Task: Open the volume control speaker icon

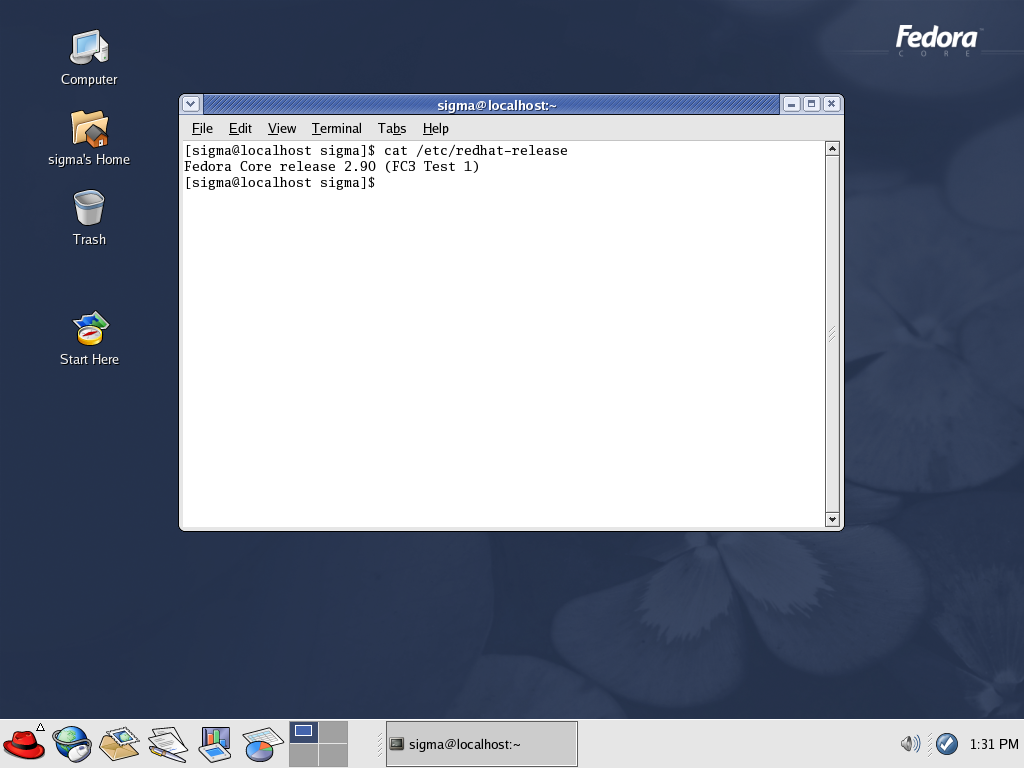Action: click(x=910, y=743)
